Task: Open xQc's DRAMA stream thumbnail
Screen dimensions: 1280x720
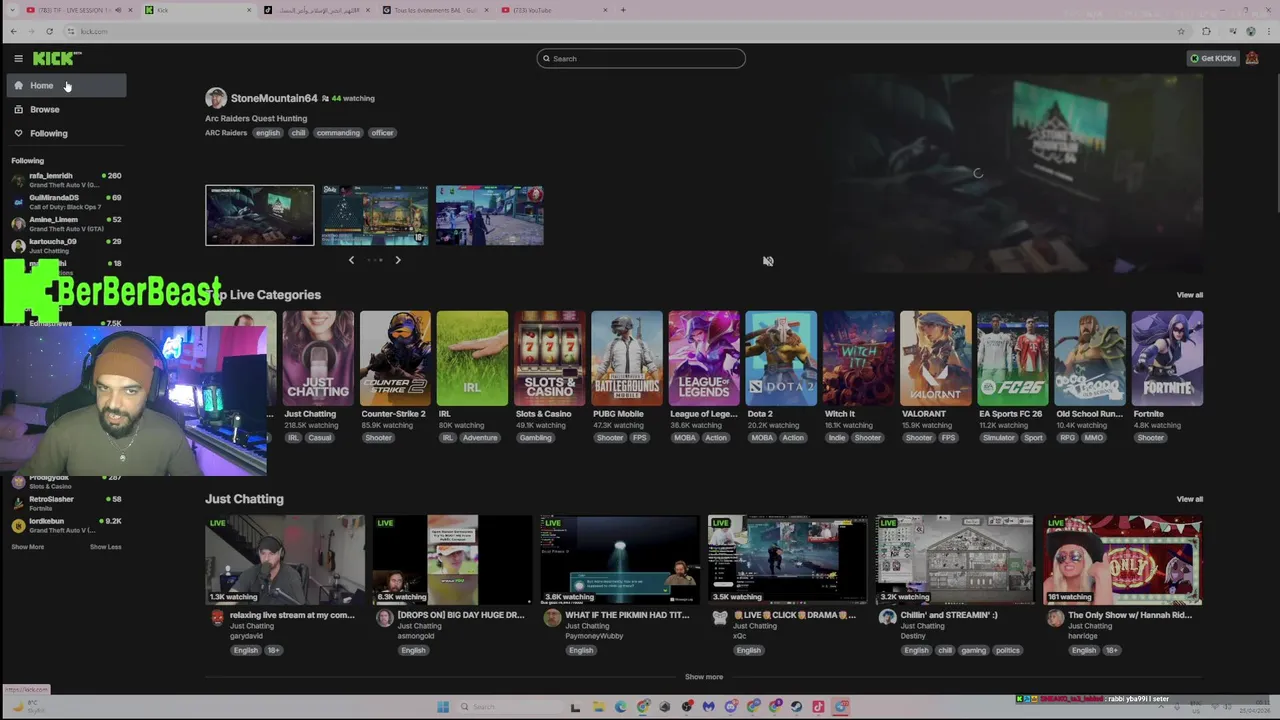Action: pyautogui.click(x=788, y=560)
